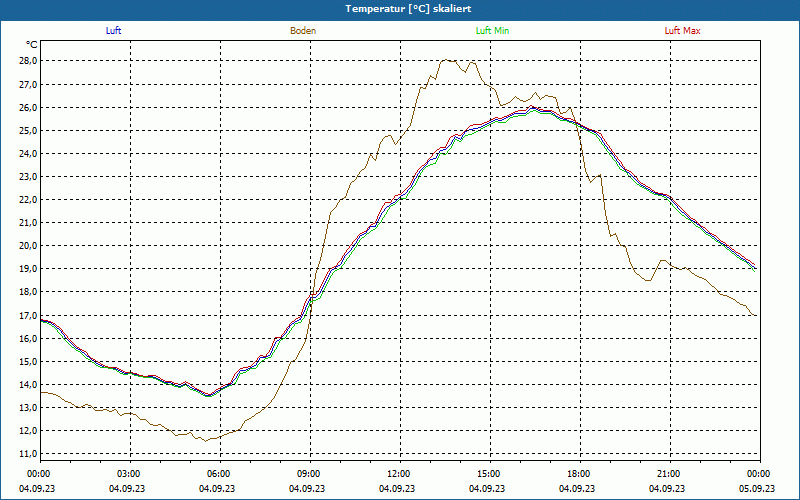Click the 17,0 y-axis value
The image size is (800, 500).
29,315
